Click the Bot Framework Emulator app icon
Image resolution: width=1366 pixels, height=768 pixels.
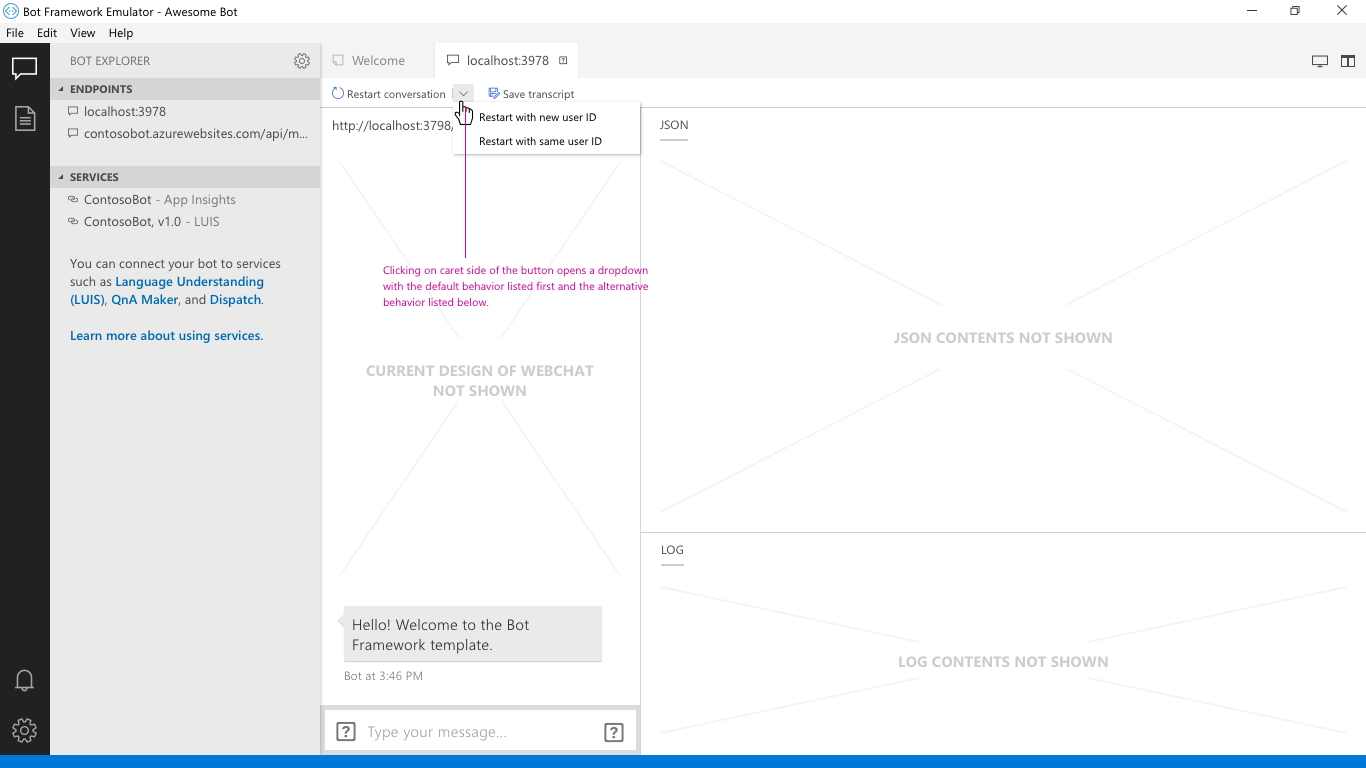click(x=12, y=12)
